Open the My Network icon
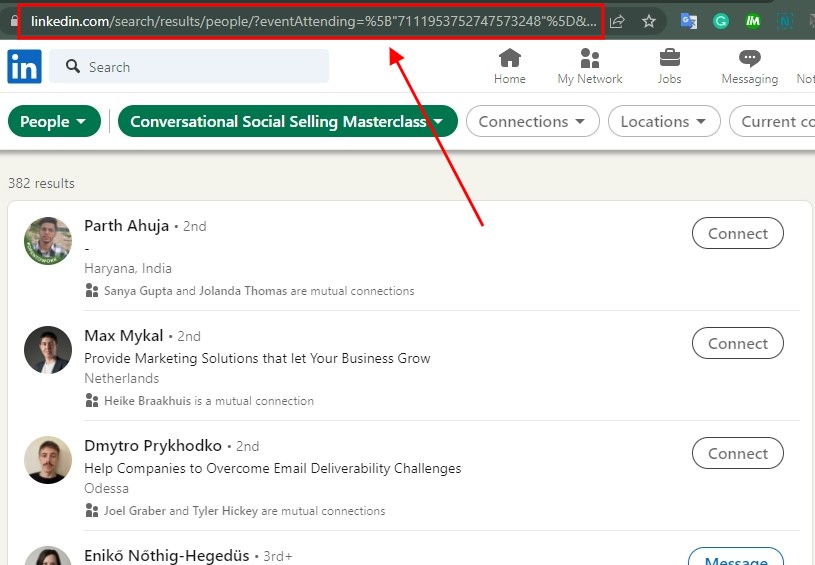815x565 pixels. [589, 58]
